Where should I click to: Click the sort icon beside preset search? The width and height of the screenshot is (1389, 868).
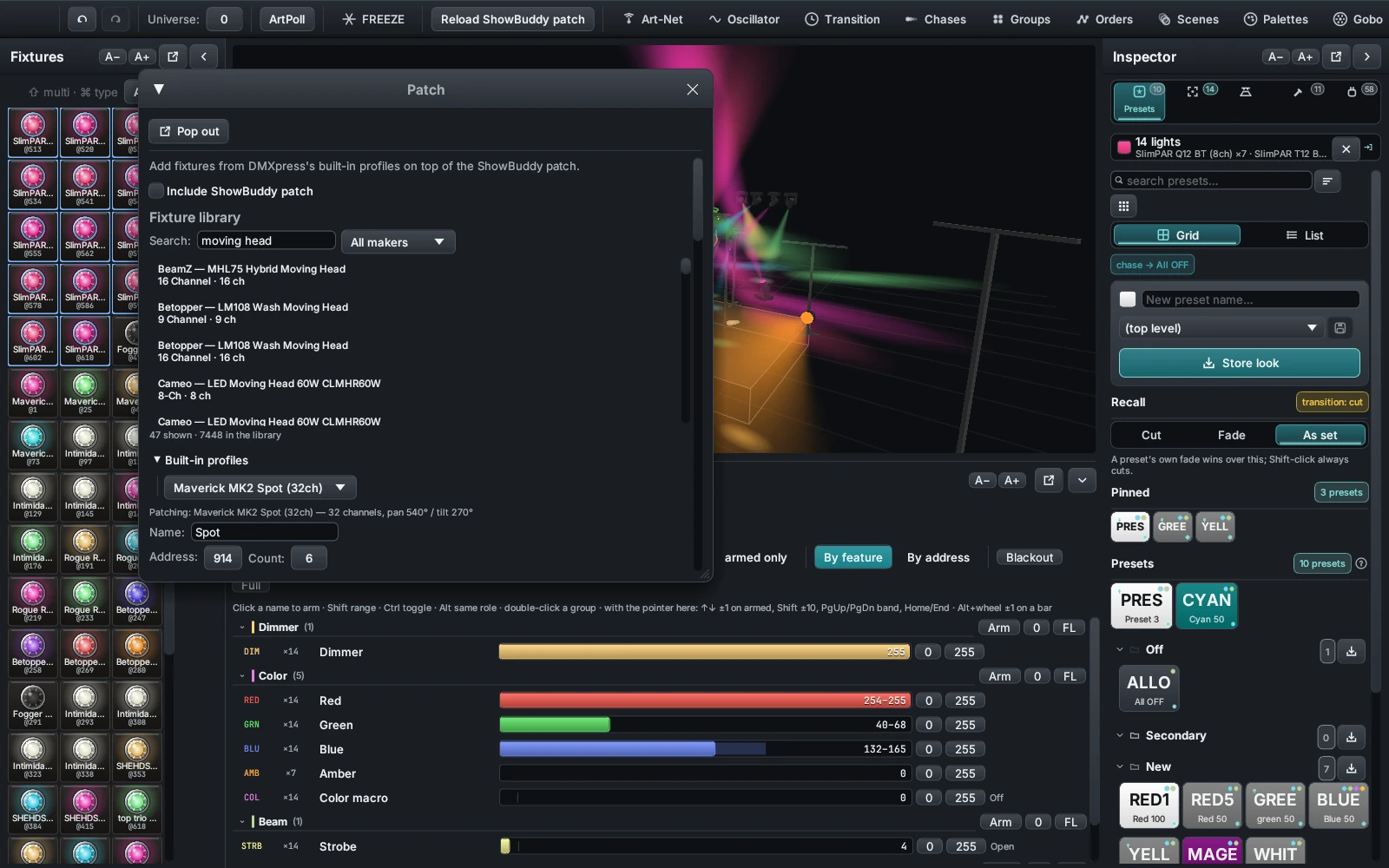click(x=1327, y=181)
